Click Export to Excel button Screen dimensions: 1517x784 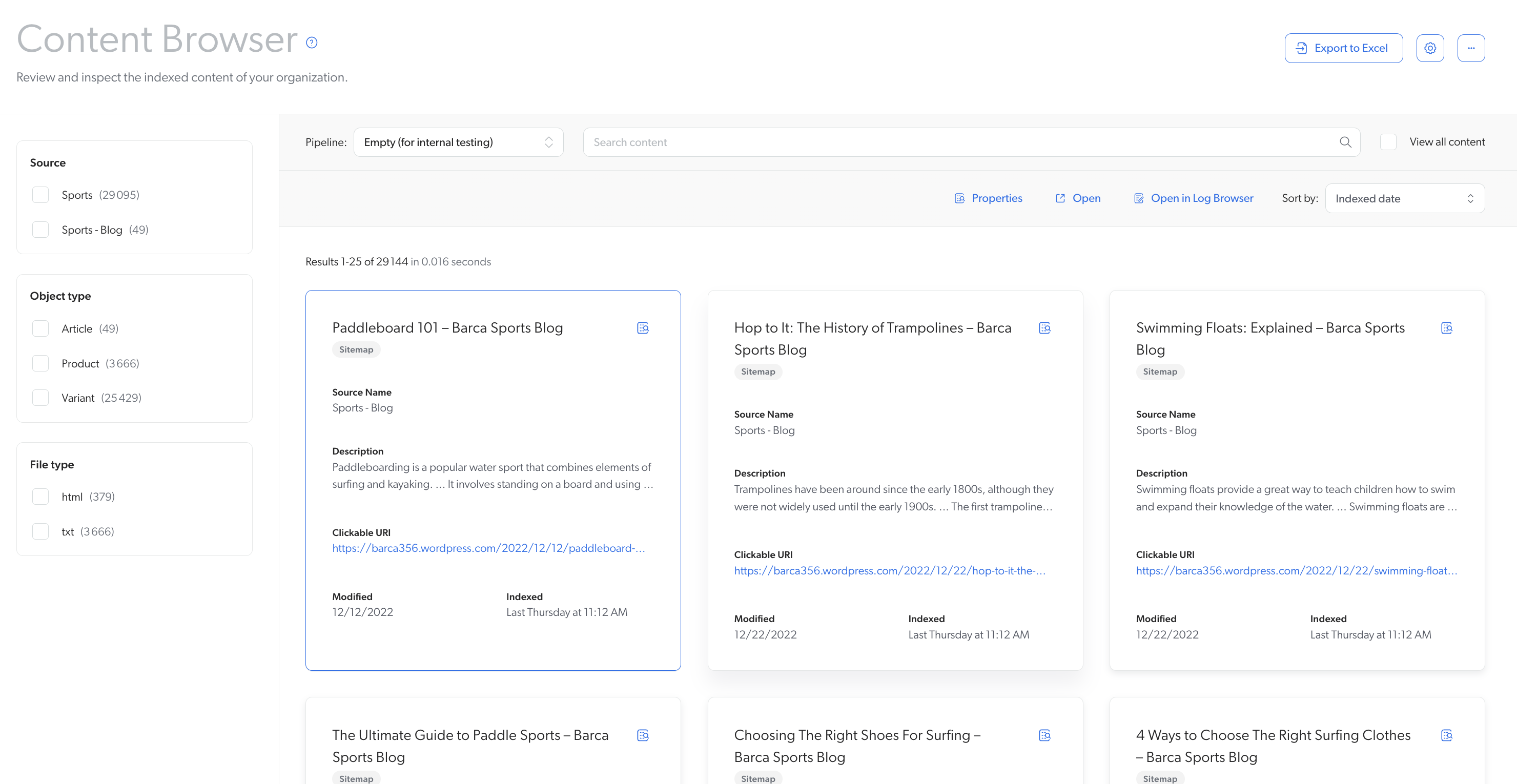(1343, 48)
